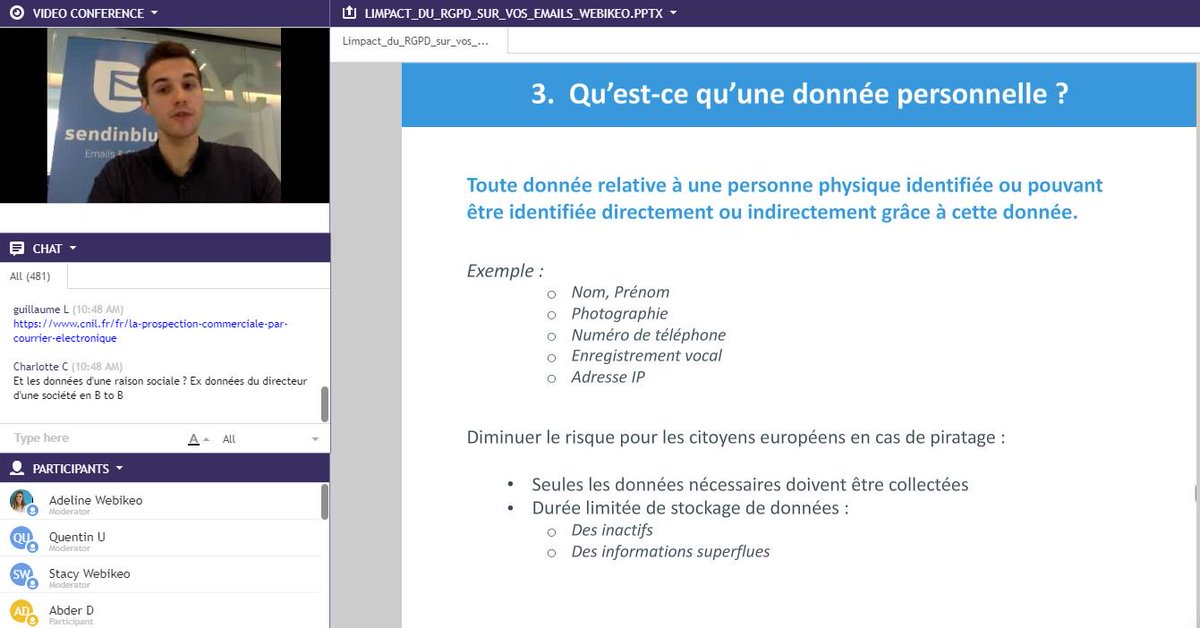Open the Chat panel dropdown arrow
This screenshot has height=628, width=1200.
coord(73,248)
